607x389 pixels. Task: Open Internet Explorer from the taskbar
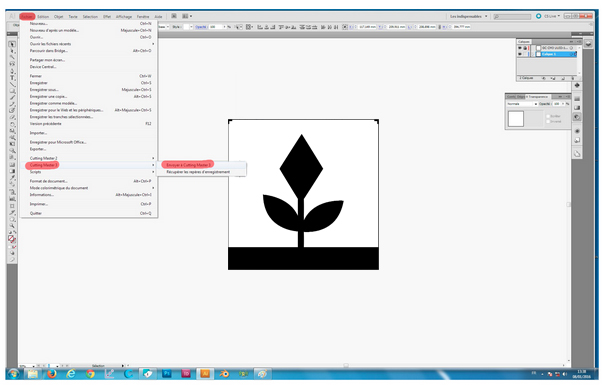click(x=71, y=374)
